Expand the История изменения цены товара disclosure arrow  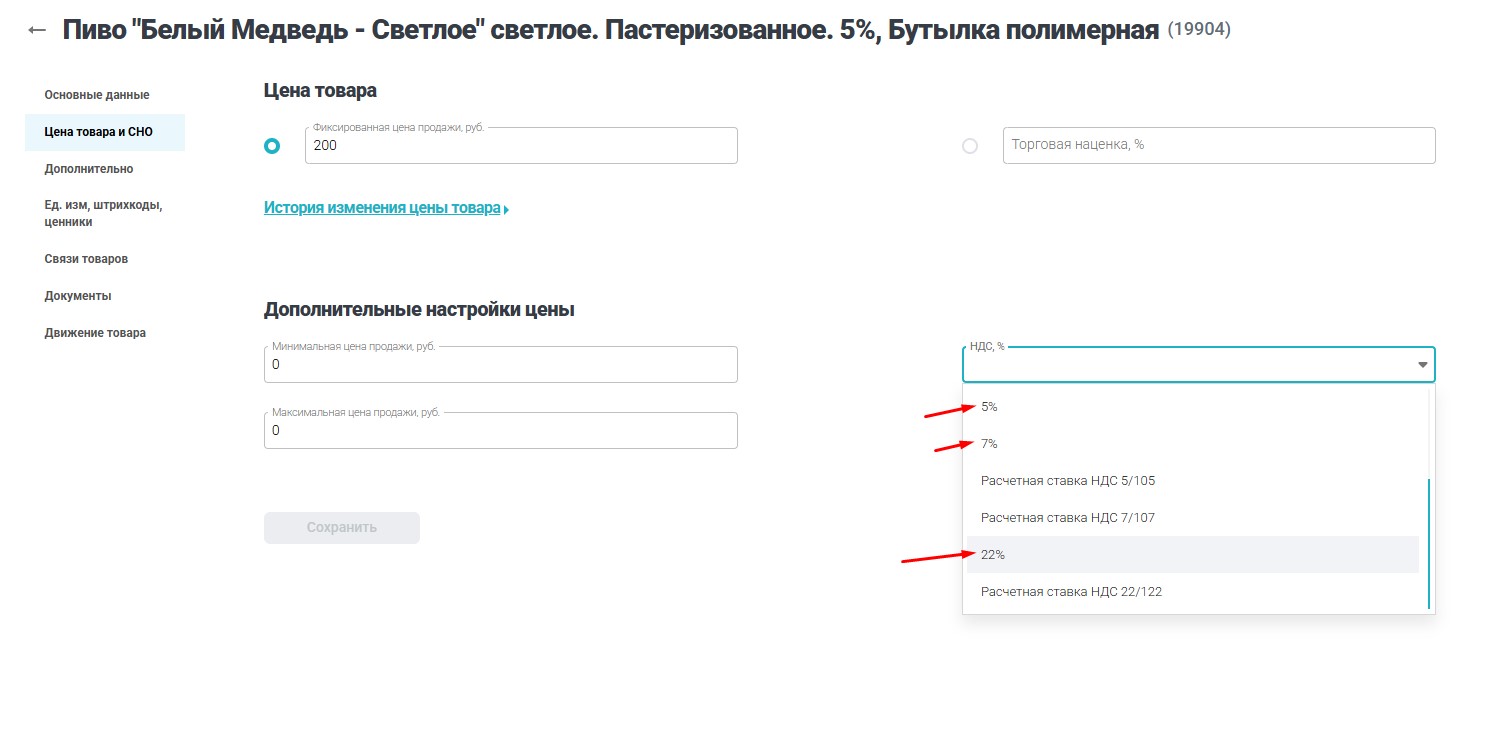[x=506, y=208]
